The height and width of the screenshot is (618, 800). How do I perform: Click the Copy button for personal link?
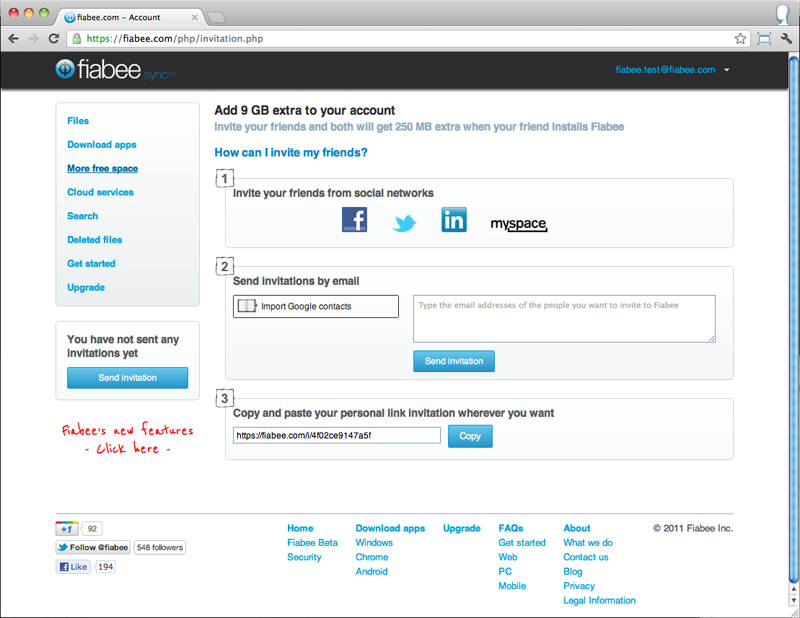pos(470,436)
